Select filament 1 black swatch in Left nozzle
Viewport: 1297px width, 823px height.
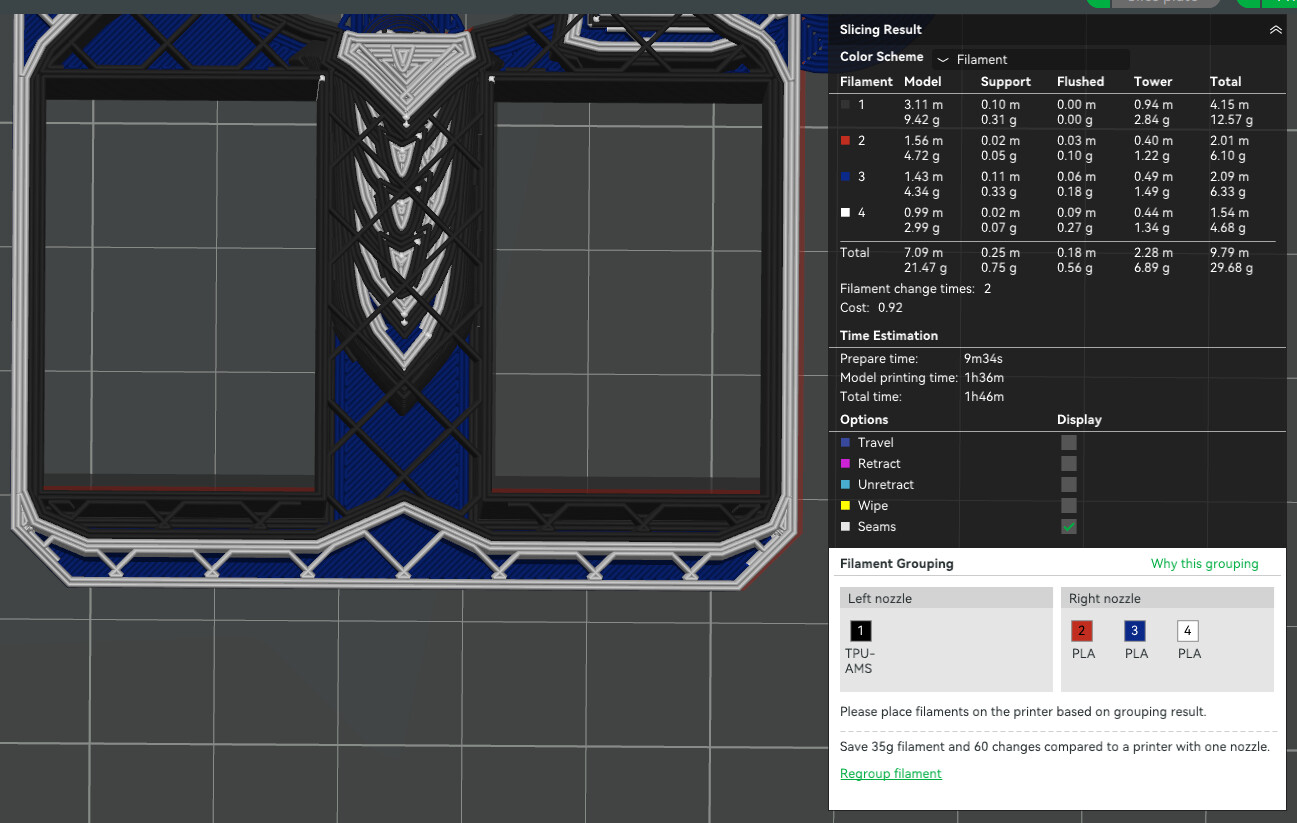pyautogui.click(x=861, y=631)
